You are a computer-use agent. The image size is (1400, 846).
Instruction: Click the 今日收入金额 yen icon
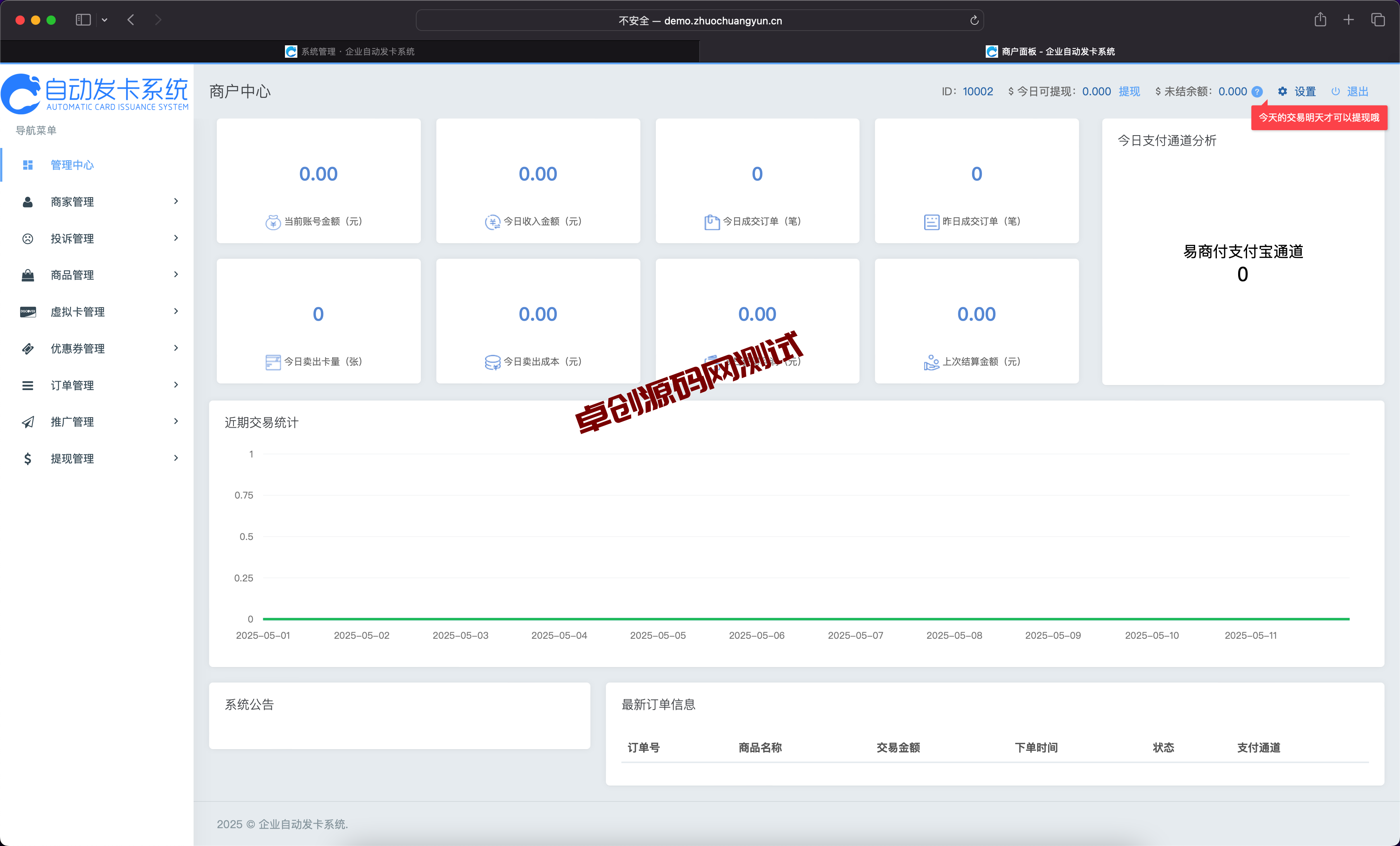click(x=492, y=222)
